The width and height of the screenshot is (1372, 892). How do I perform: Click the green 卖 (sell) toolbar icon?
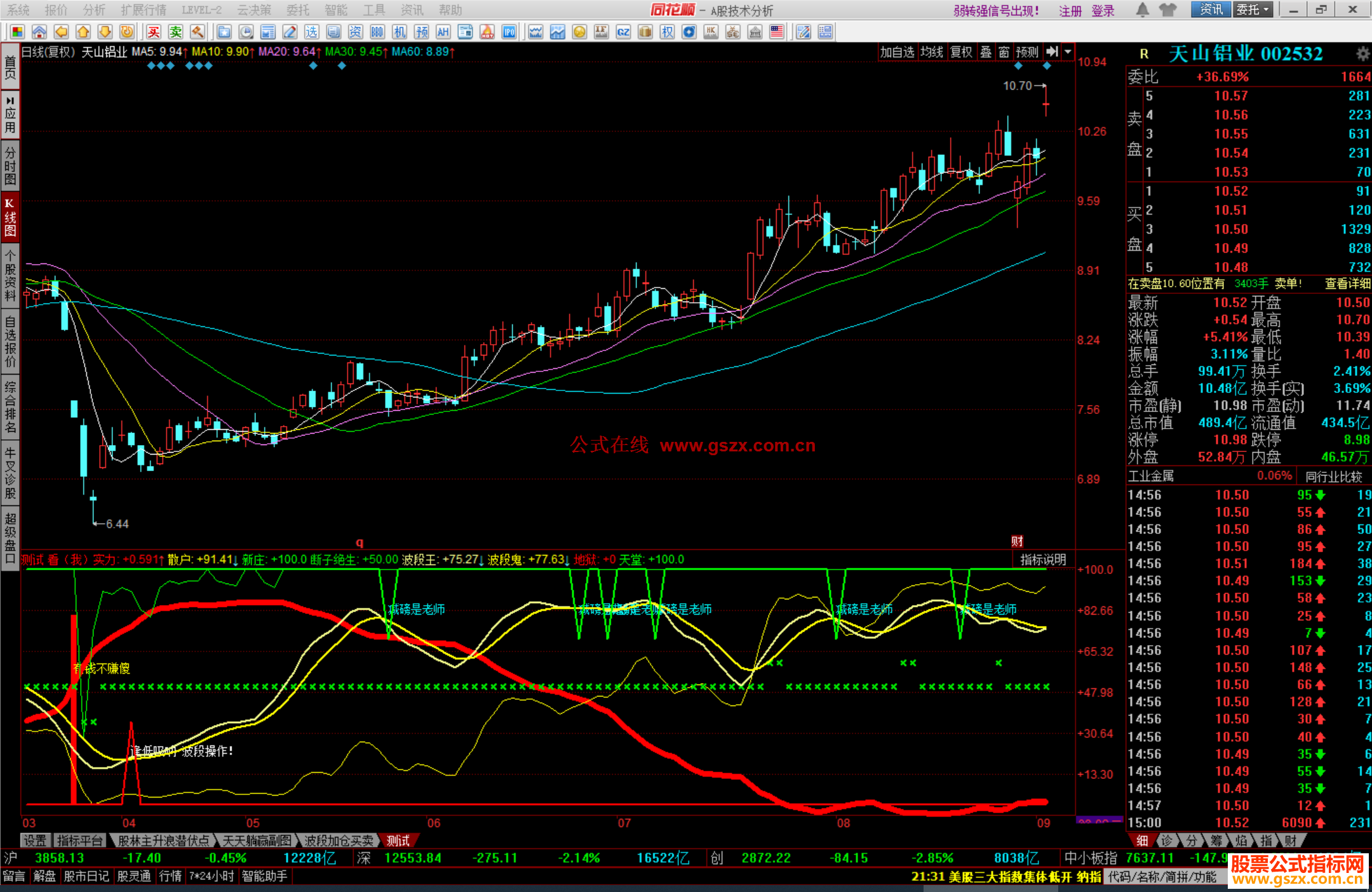175,32
